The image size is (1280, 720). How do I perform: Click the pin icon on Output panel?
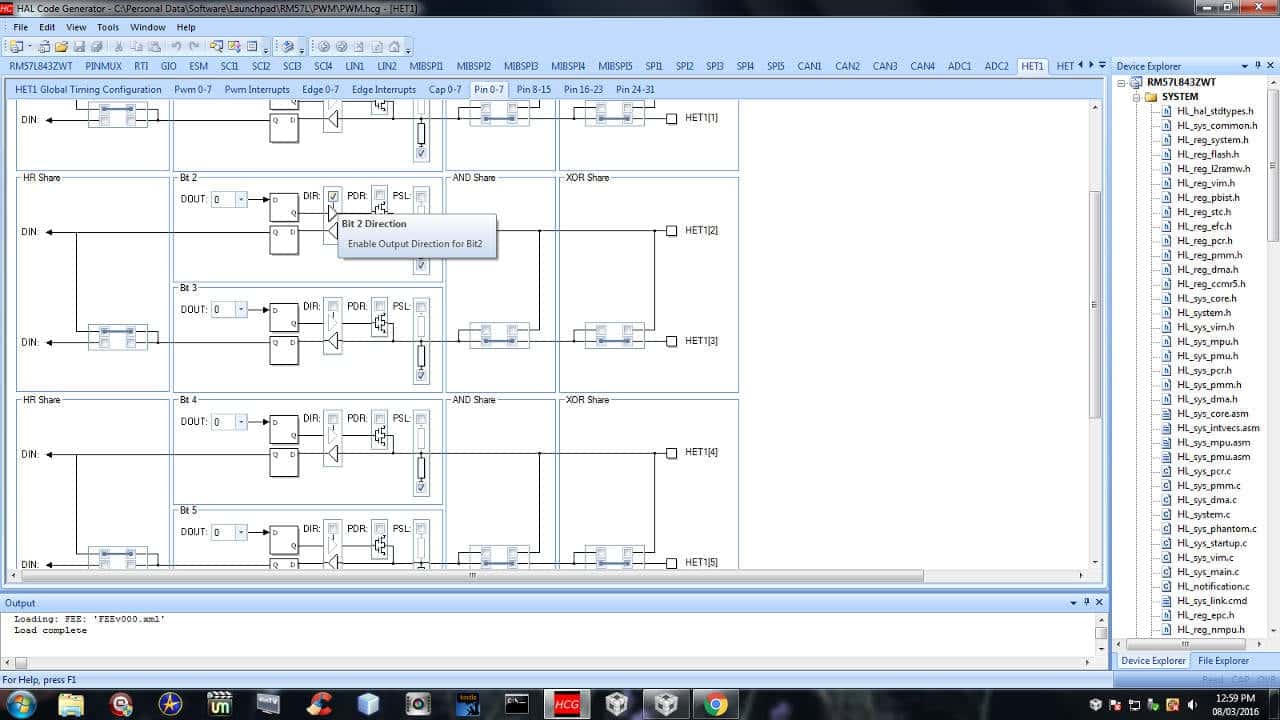1087,602
